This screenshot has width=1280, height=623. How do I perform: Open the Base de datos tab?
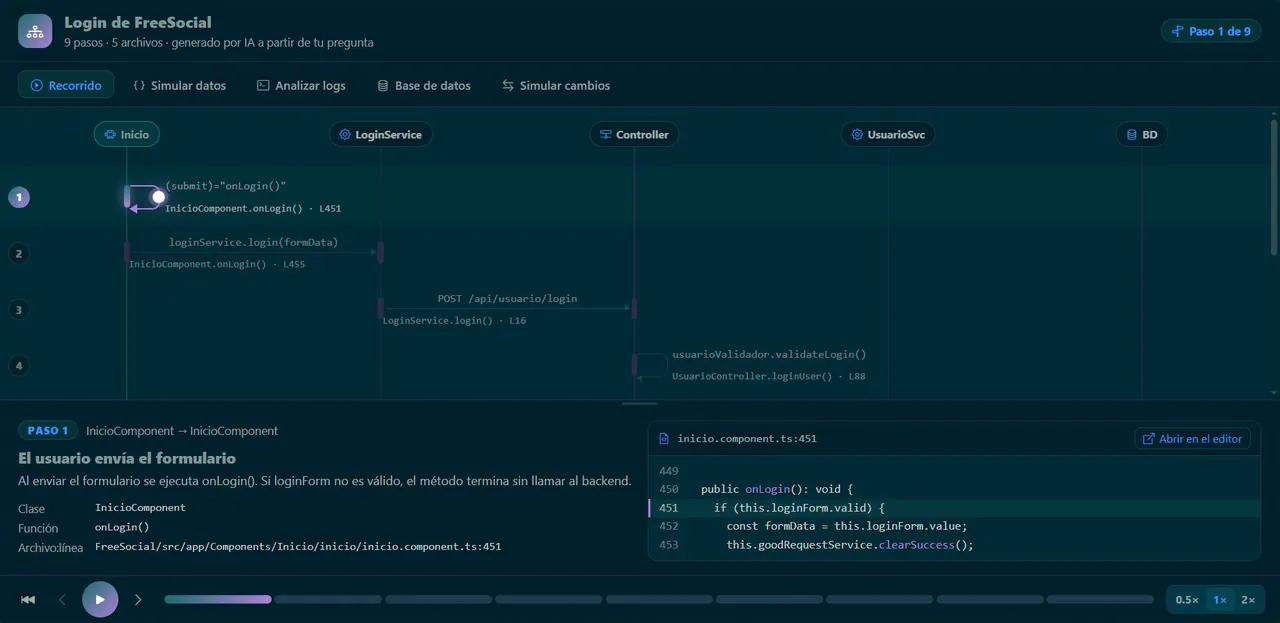pos(423,85)
